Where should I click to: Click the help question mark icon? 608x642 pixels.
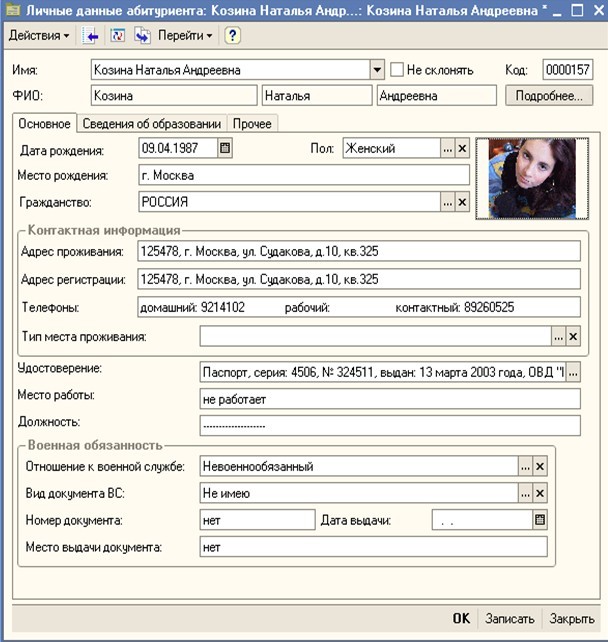tap(232, 36)
